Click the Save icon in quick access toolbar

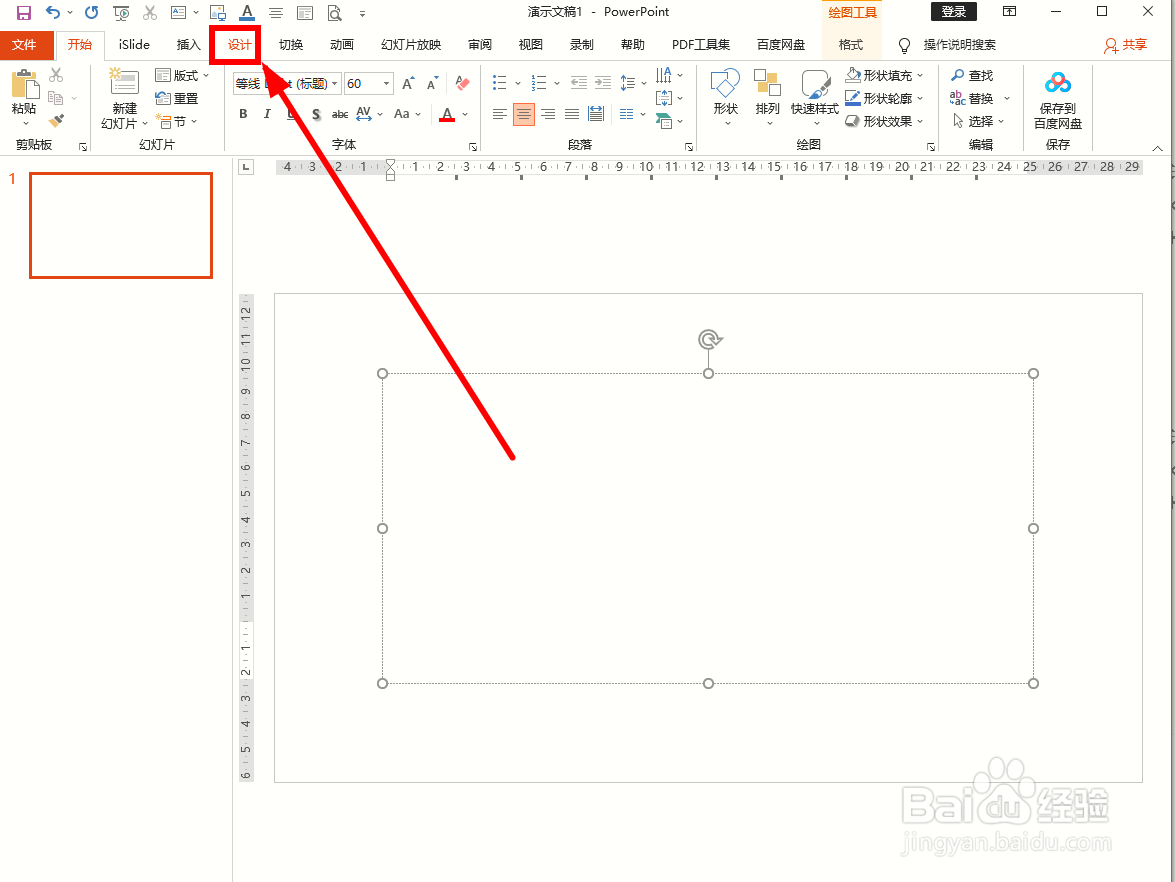24,13
